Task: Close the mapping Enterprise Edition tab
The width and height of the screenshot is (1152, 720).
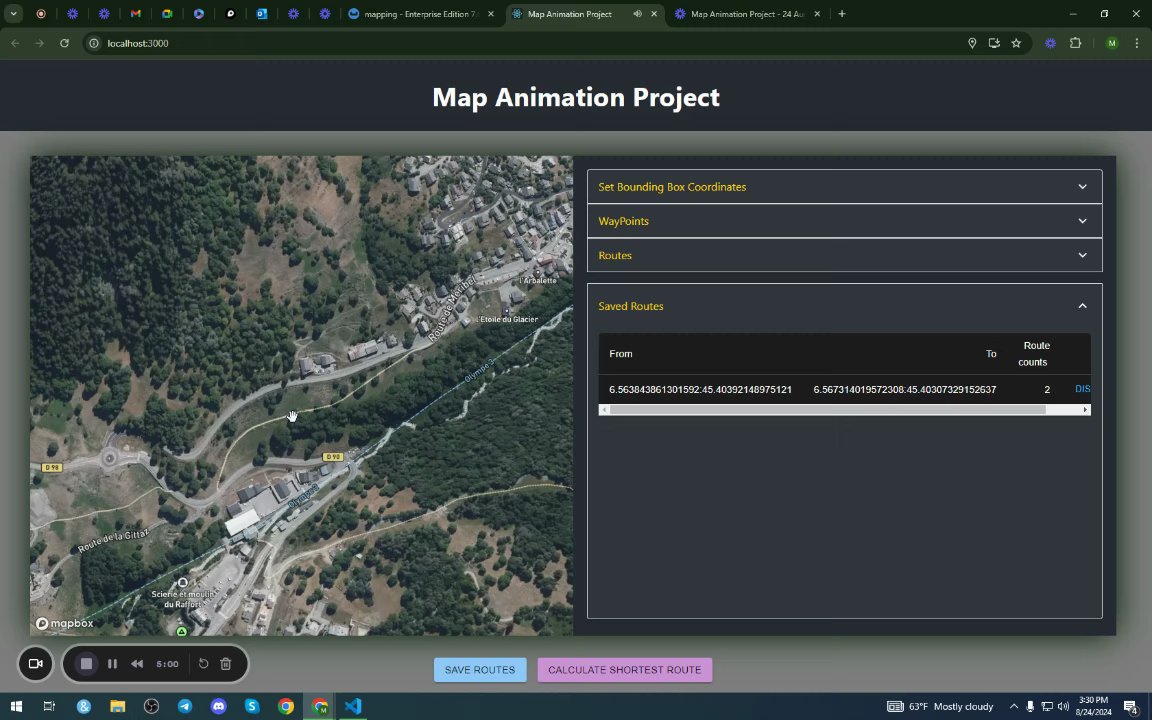Action: [x=491, y=14]
